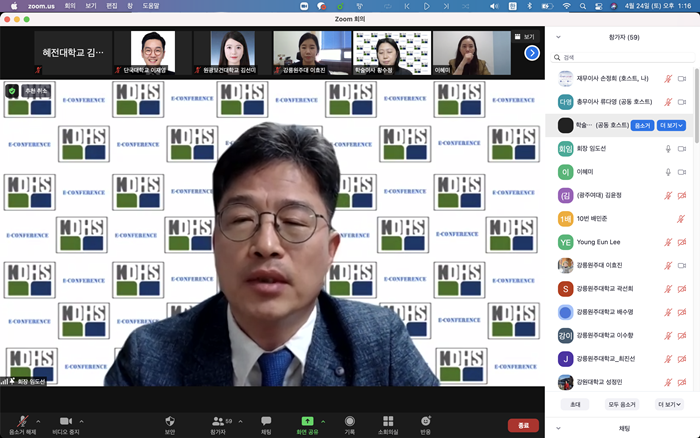
Task: End meeting with red 종료 button
Action: pos(523,425)
